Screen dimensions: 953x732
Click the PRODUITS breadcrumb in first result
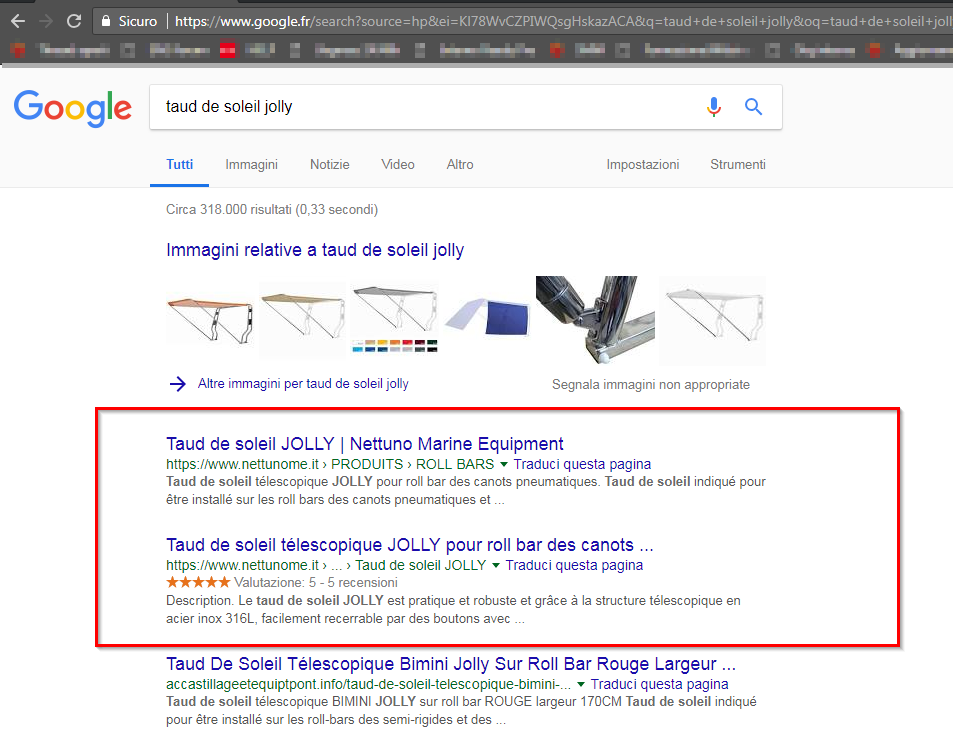(x=367, y=464)
